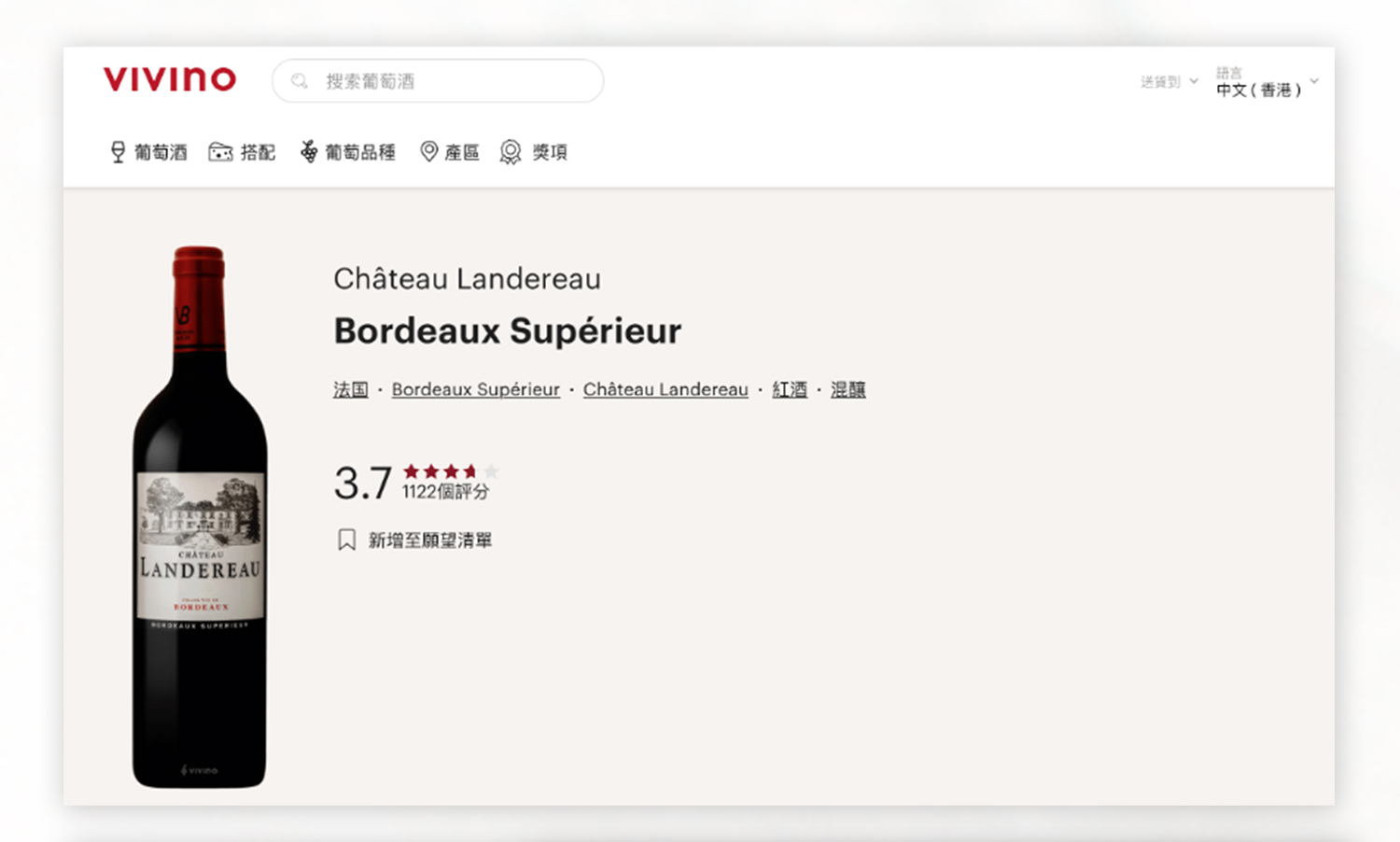This screenshot has height=842, width=1400.
Task: Click the awards ribbon icon
Action: (x=510, y=152)
